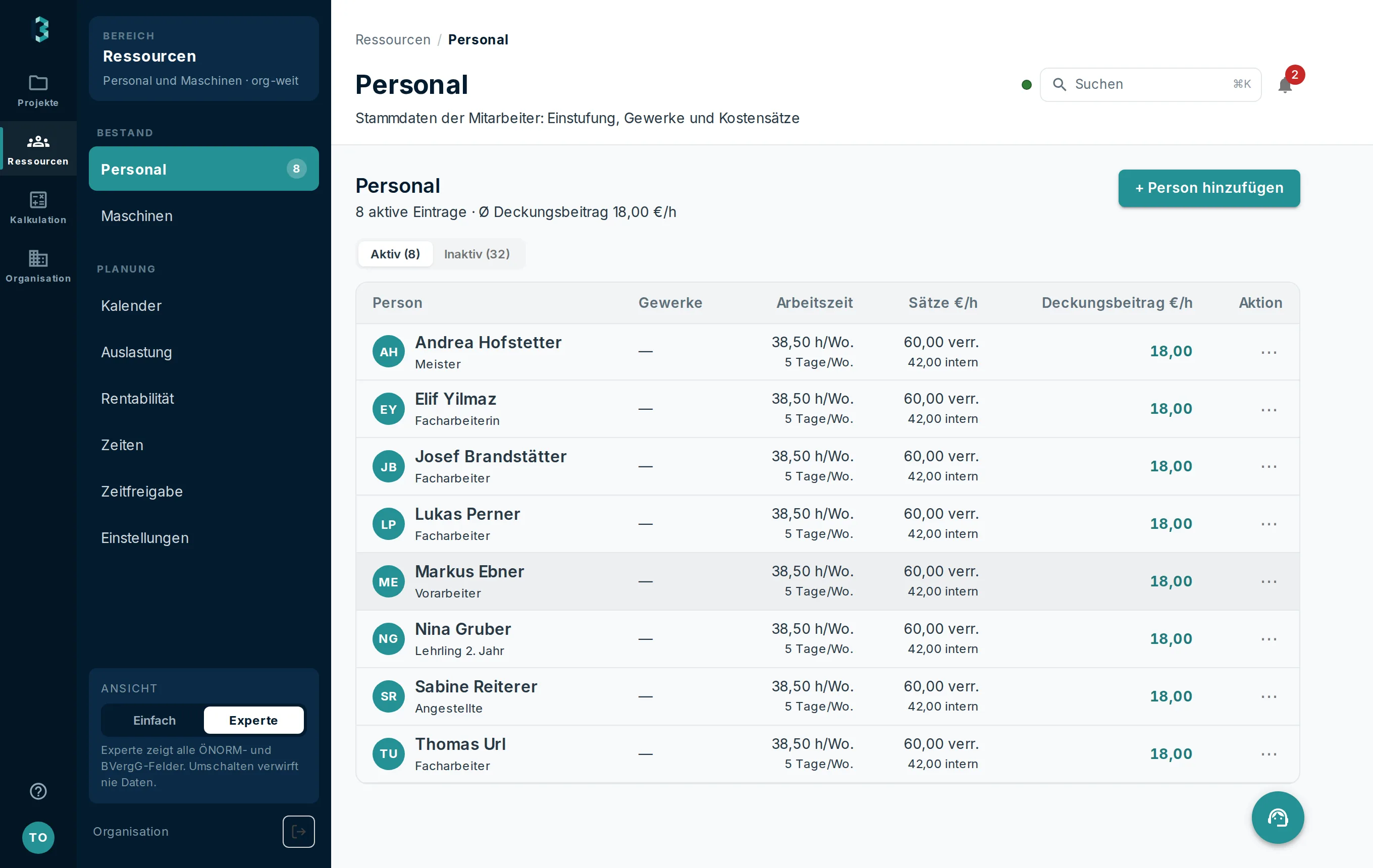Select Personal item in Bestand list
This screenshot has width=1373, height=868.
tap(203, 169)
